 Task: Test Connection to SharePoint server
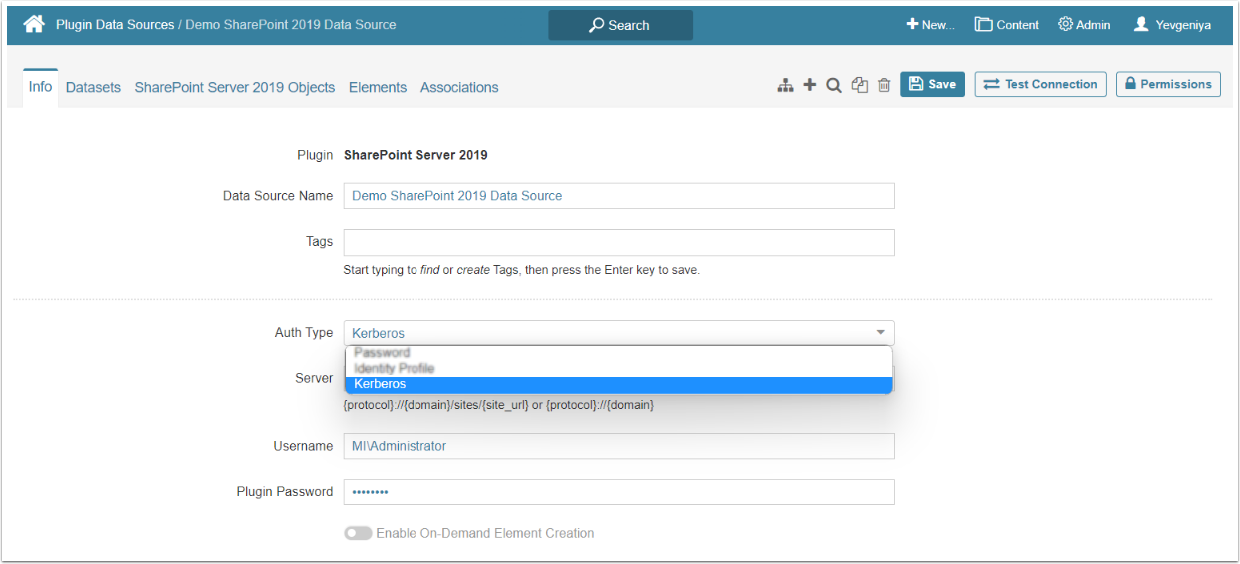tap(1041, 84)
